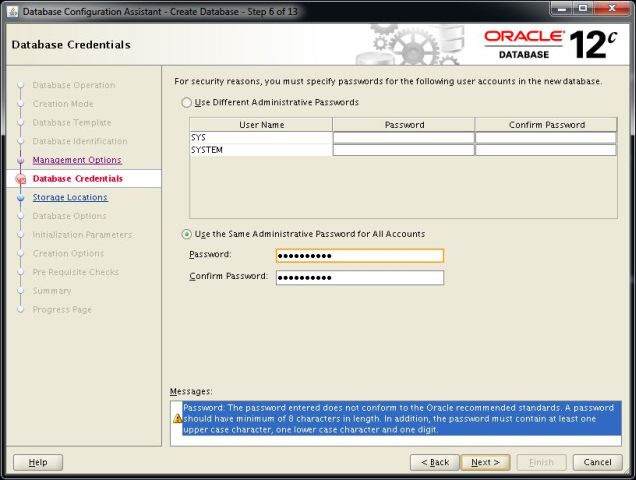Click the SYSTEM confirm password cell
The height and width of the screenshot is (480, 636).
546,150
